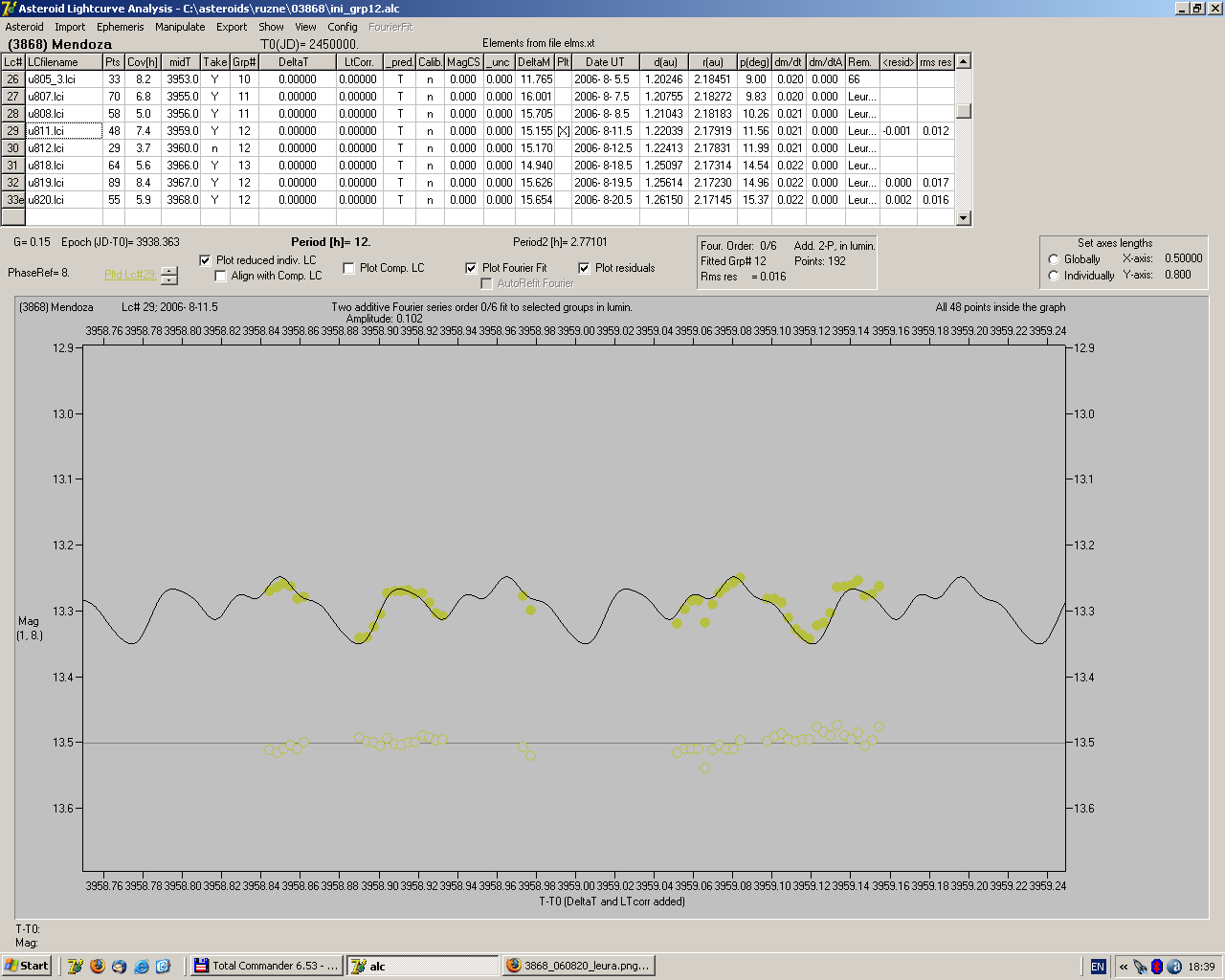The width and height of the screenshot is (1225, 980).
Task: Click the blue round tray icon
Action: click(x=1172, y=967)
